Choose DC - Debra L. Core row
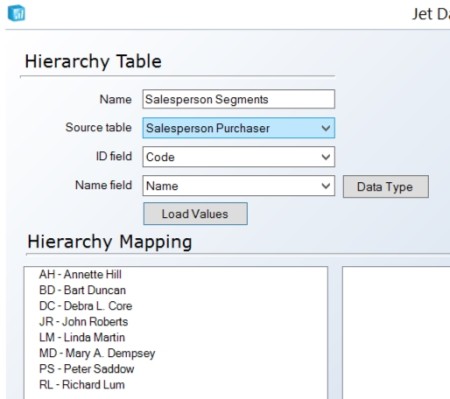 tap(86, 306)
